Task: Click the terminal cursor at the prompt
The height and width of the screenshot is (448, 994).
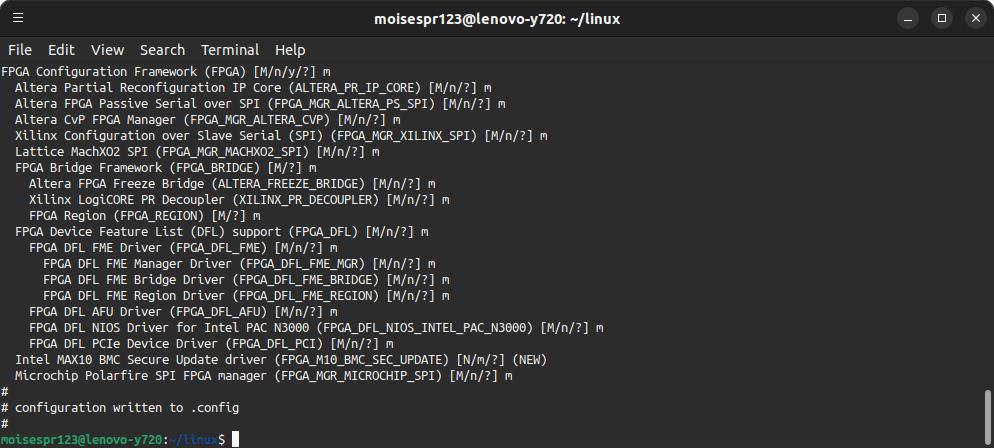Action: tap(235, 439)
